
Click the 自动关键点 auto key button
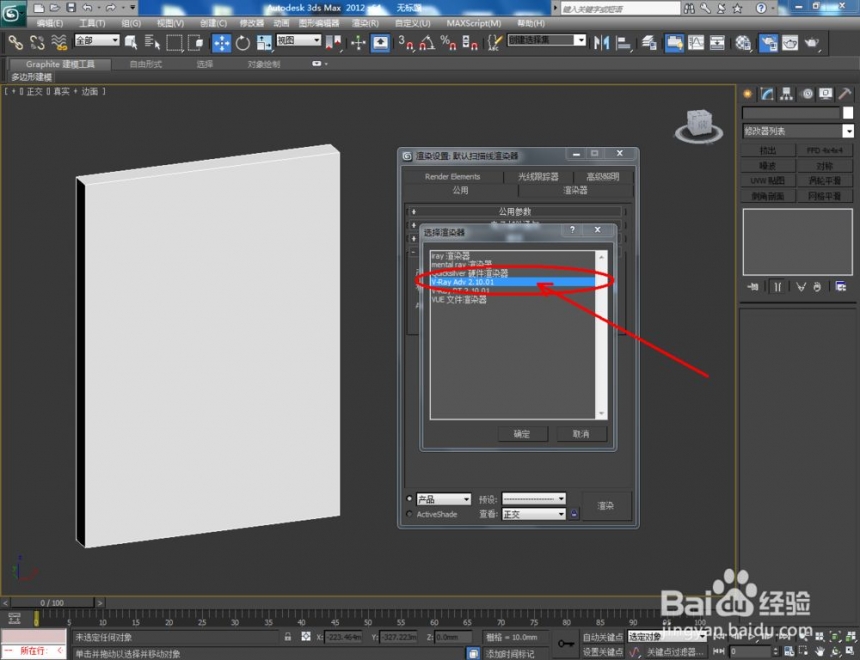point(602,636)
